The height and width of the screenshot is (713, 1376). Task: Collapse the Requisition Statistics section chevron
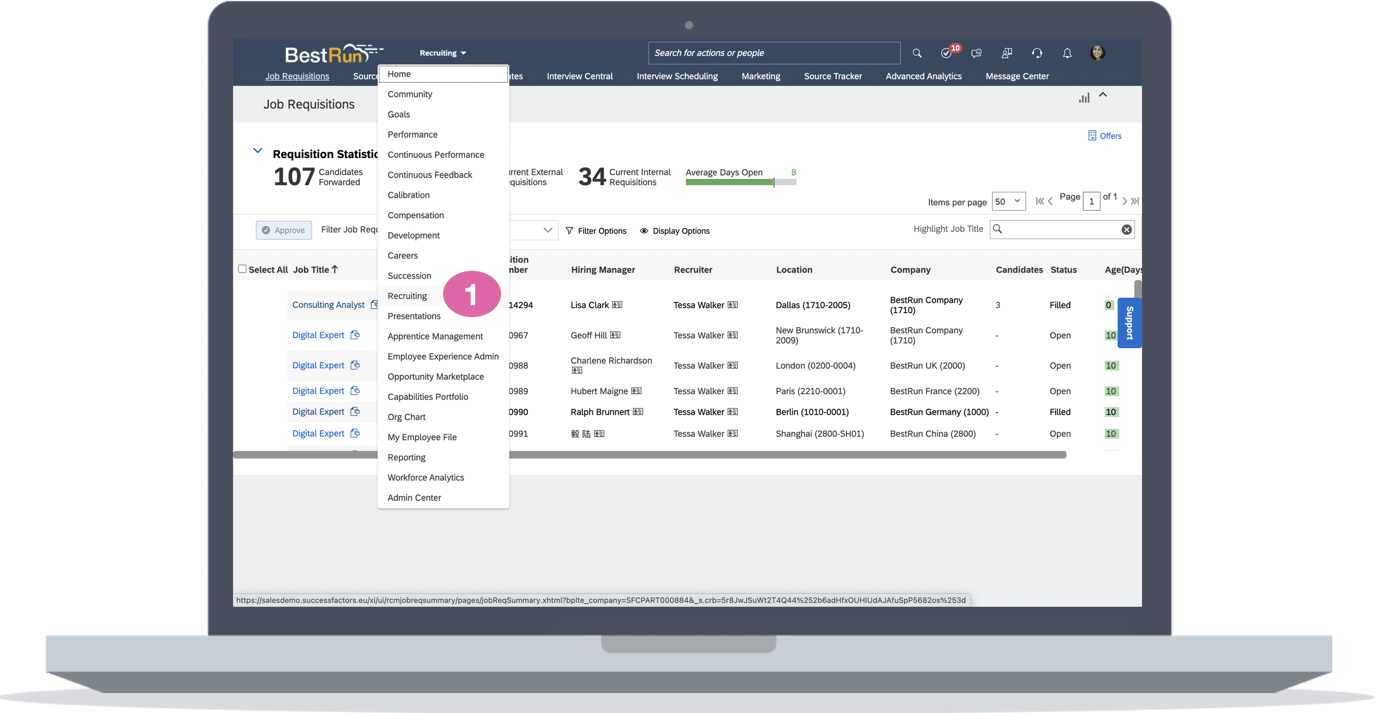click(258, 152)
